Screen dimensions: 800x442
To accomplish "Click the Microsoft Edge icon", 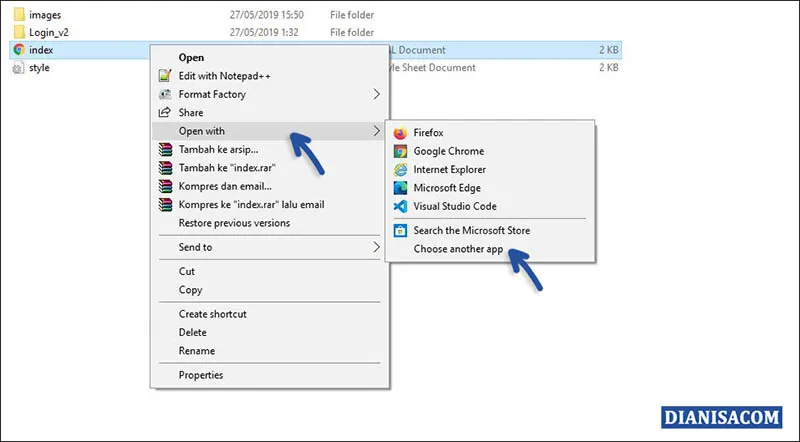I will pos(401,188).
